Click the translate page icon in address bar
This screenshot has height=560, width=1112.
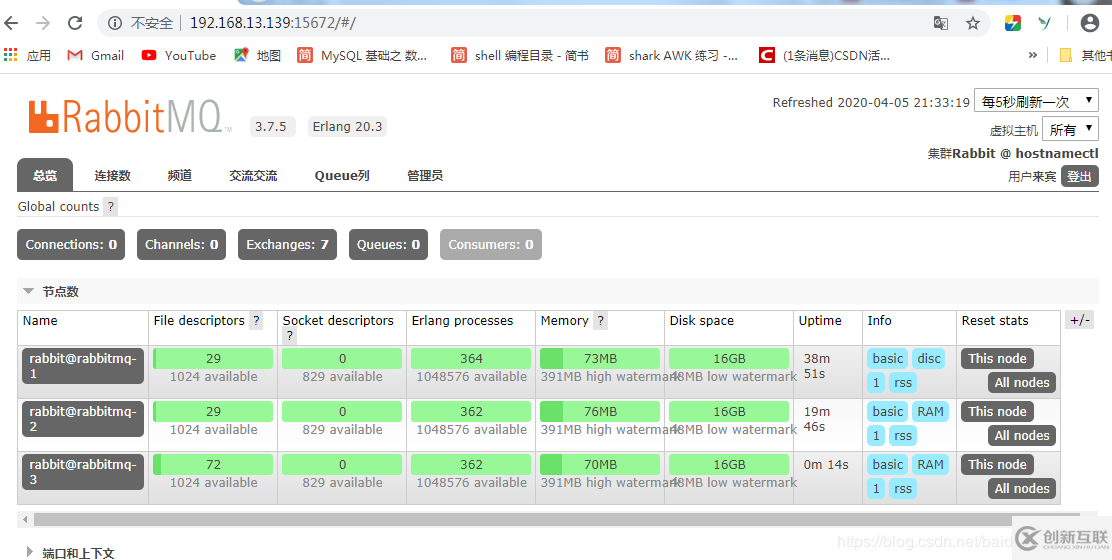(941, 23)
